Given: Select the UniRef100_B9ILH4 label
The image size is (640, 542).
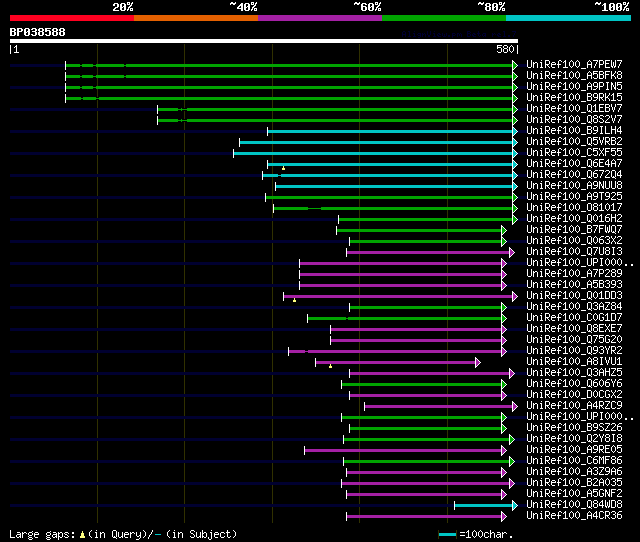Looking at the screenshot, I should (574, 131).
